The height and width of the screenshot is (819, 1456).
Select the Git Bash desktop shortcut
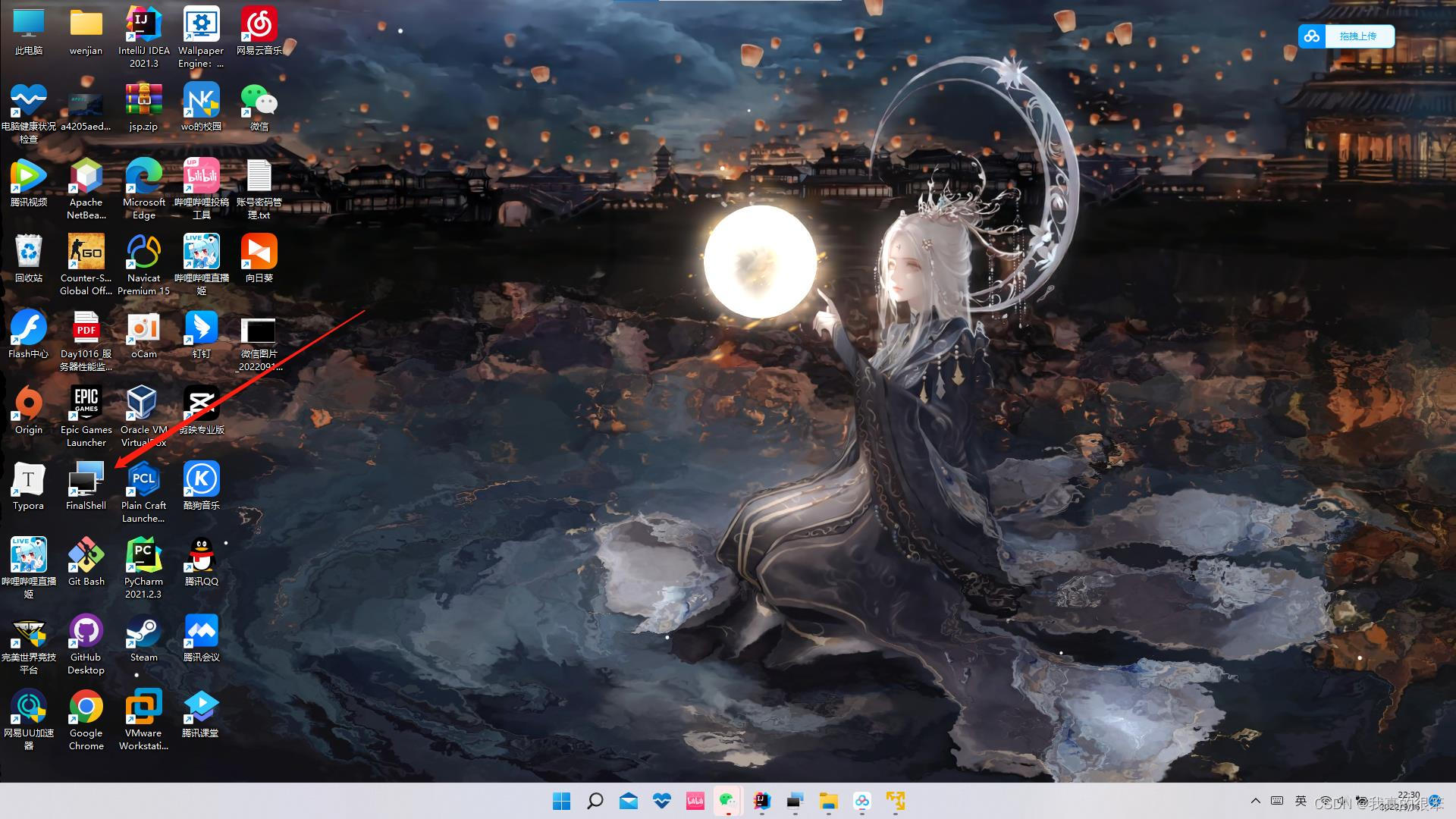point(86,563)
